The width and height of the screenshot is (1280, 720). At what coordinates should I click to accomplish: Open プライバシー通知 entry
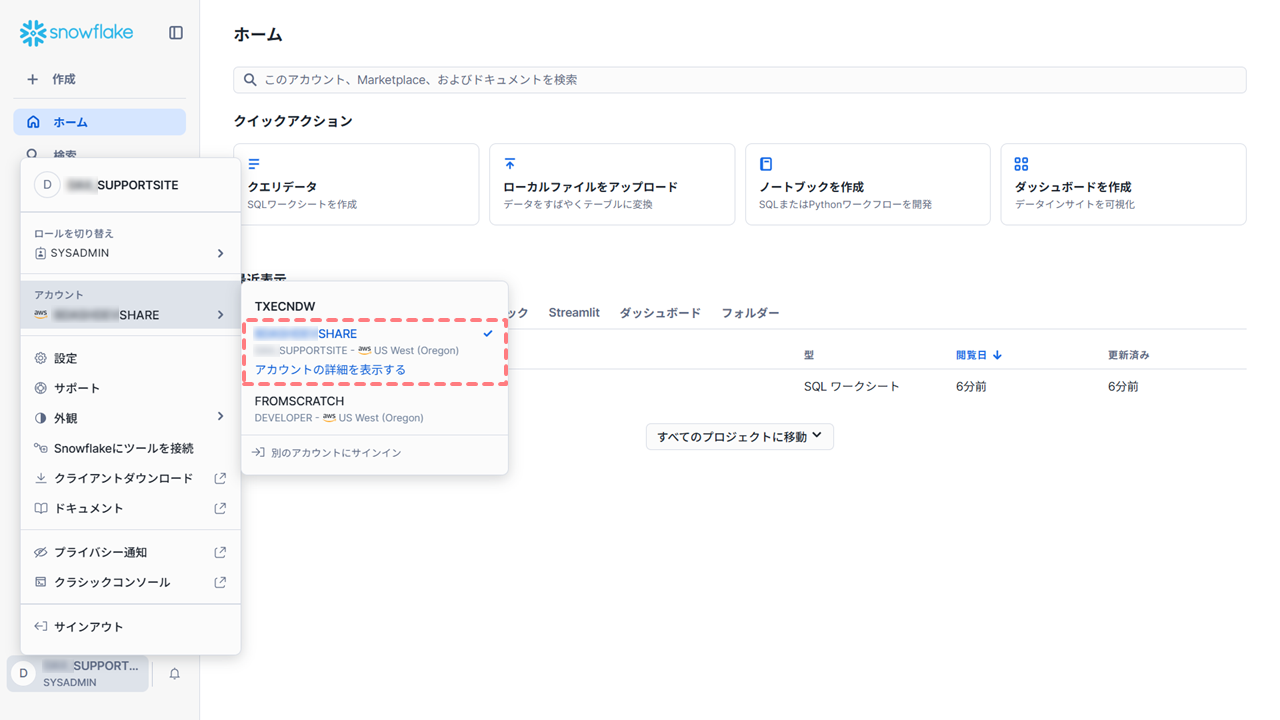pyautogui.click(x=130, y=552)
